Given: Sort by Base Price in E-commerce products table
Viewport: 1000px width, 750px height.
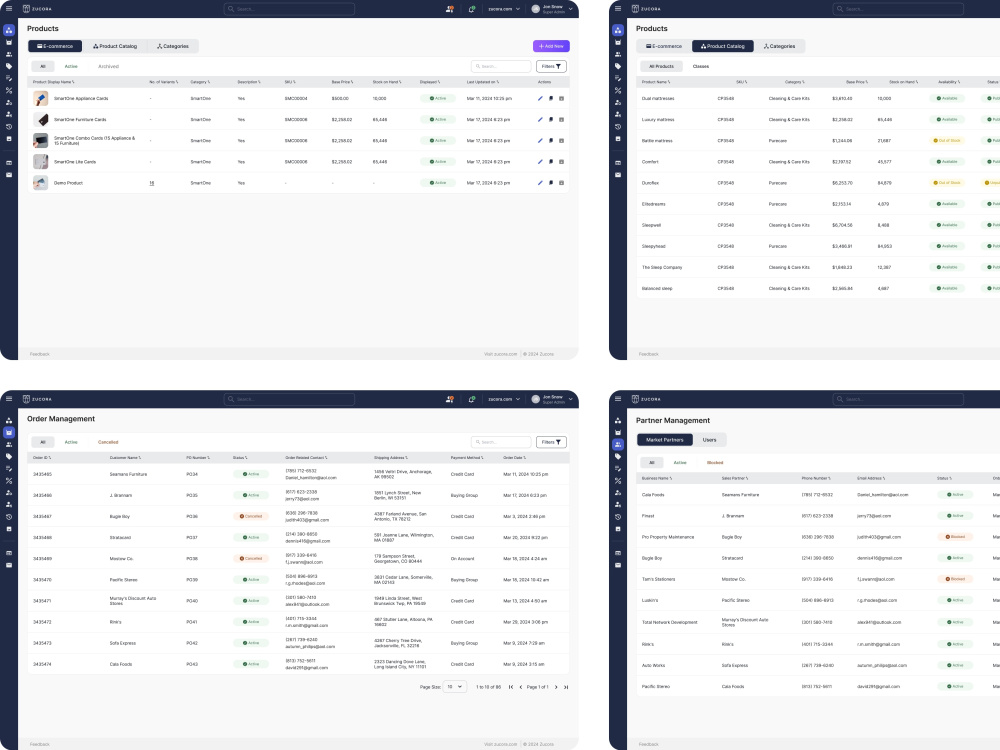Looking at the screenshot, I should pyautogui.click(x=342, y=82).
